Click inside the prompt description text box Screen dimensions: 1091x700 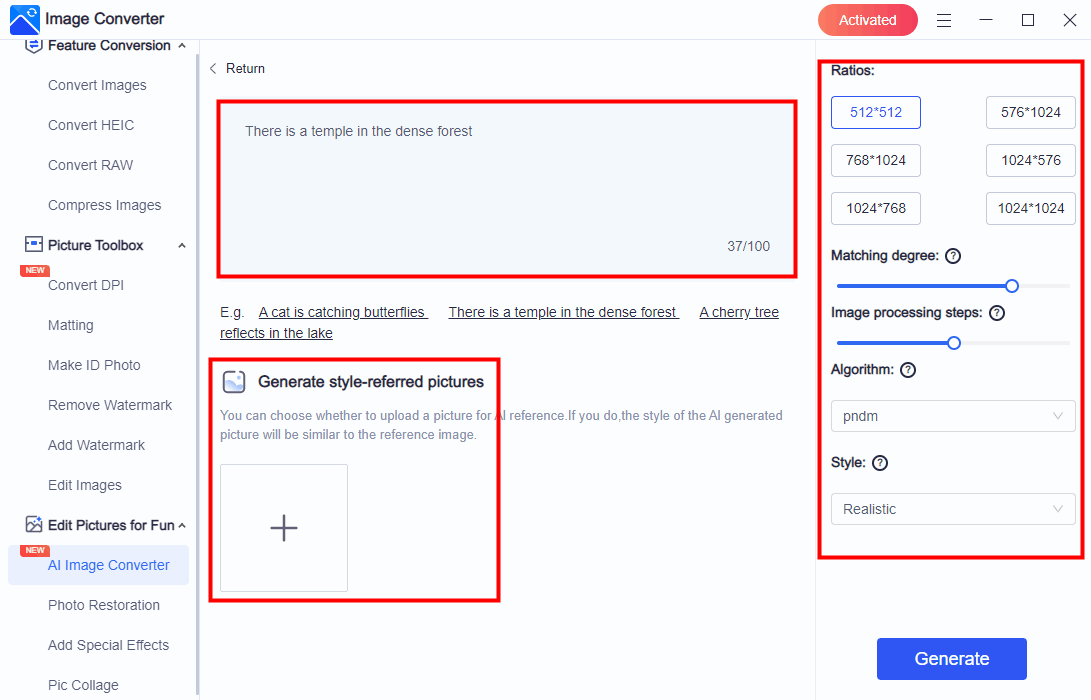(506, 190)
